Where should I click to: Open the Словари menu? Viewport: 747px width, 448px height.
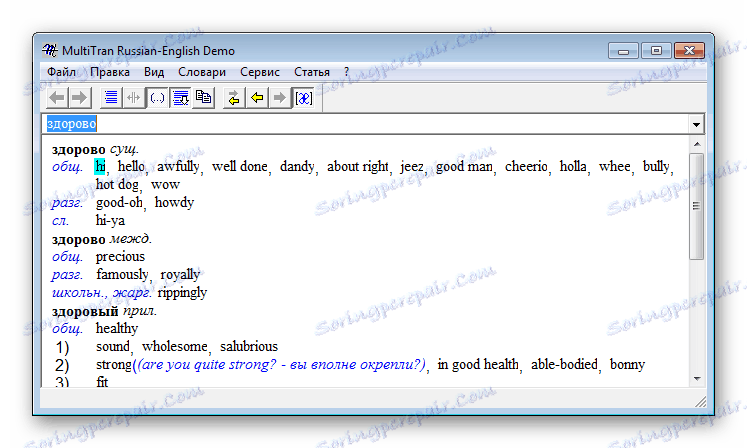(202, 72)
